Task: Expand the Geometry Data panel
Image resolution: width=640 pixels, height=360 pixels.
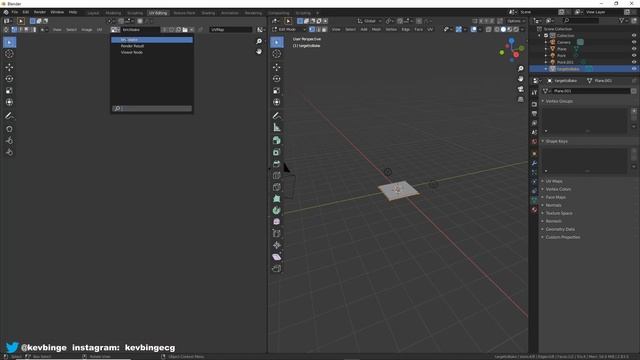Action: 560,229
